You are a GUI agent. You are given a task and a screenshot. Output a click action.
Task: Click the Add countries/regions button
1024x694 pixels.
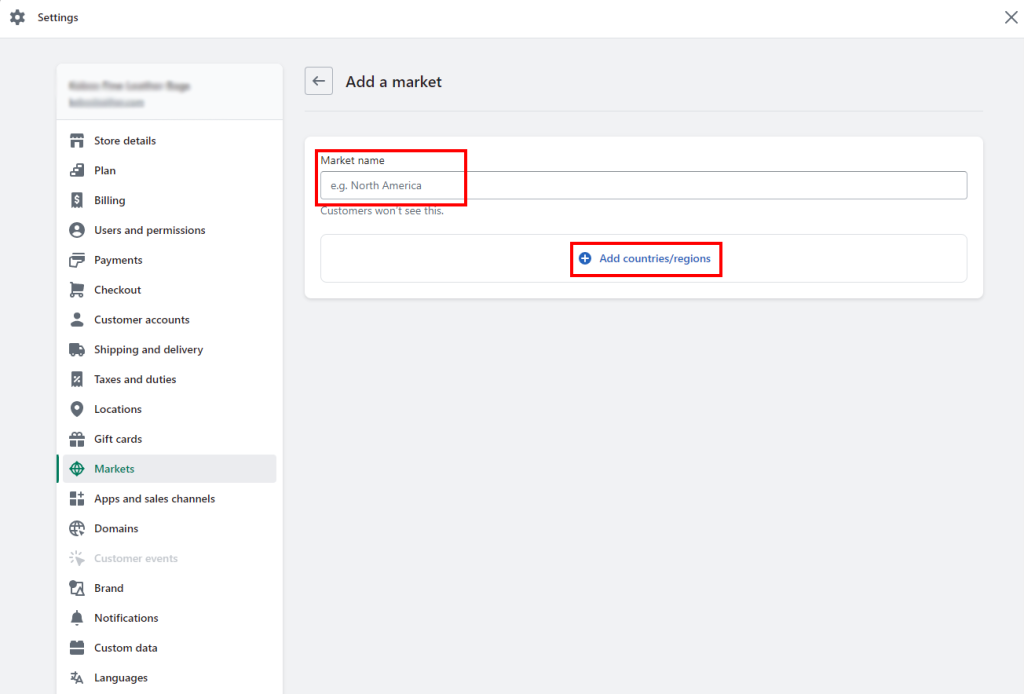point(645,258)
